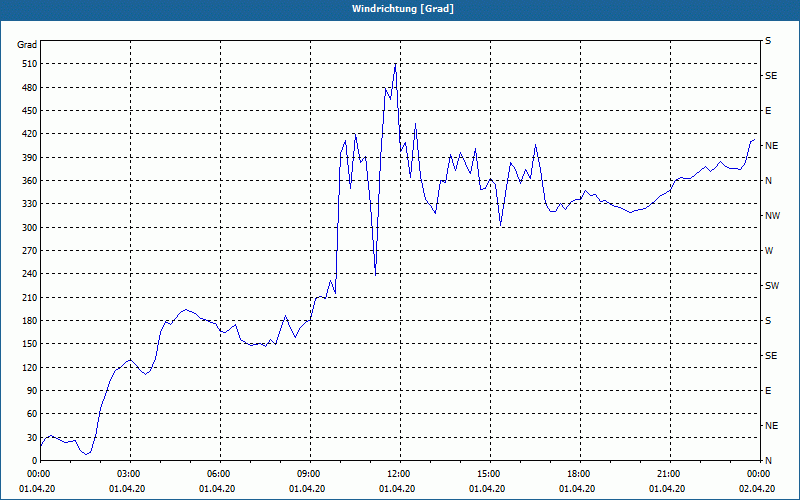
Task: Click the y-axis value 180
Action: click(x=30, y=321)
